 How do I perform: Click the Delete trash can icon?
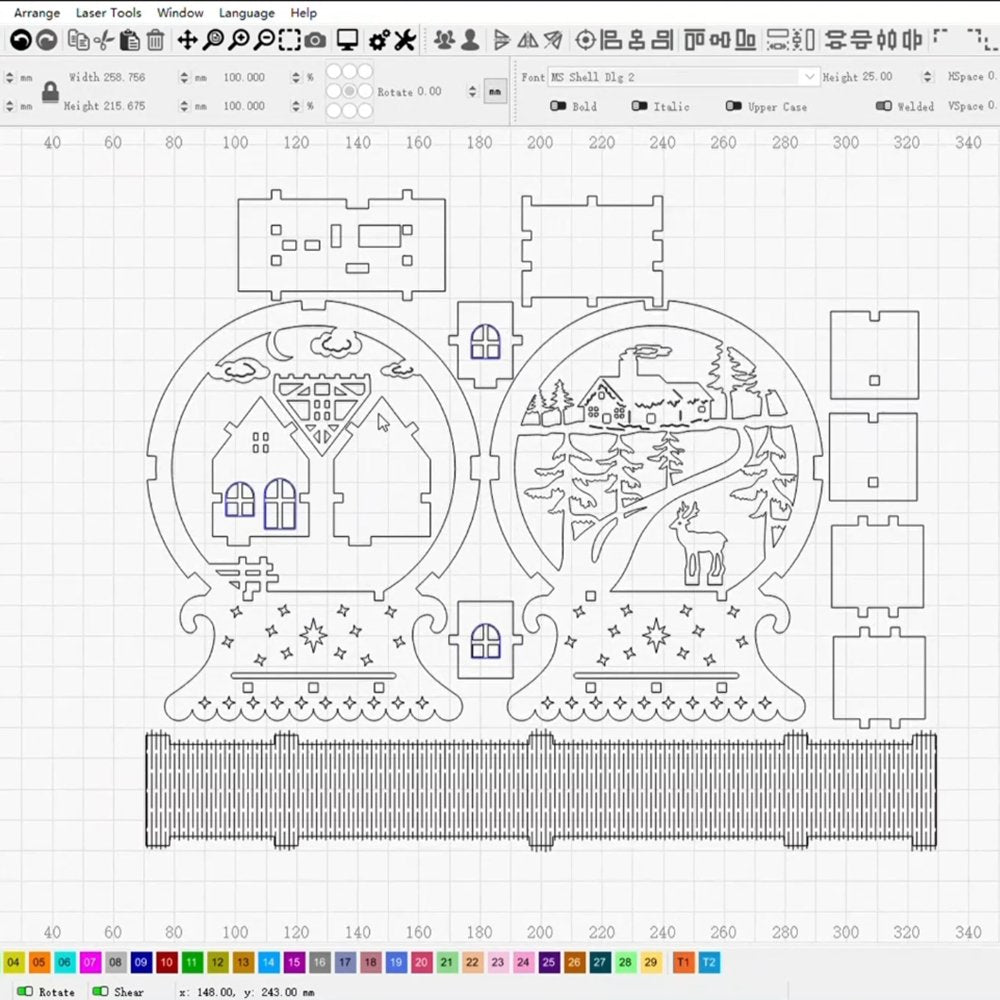(156, 40)
